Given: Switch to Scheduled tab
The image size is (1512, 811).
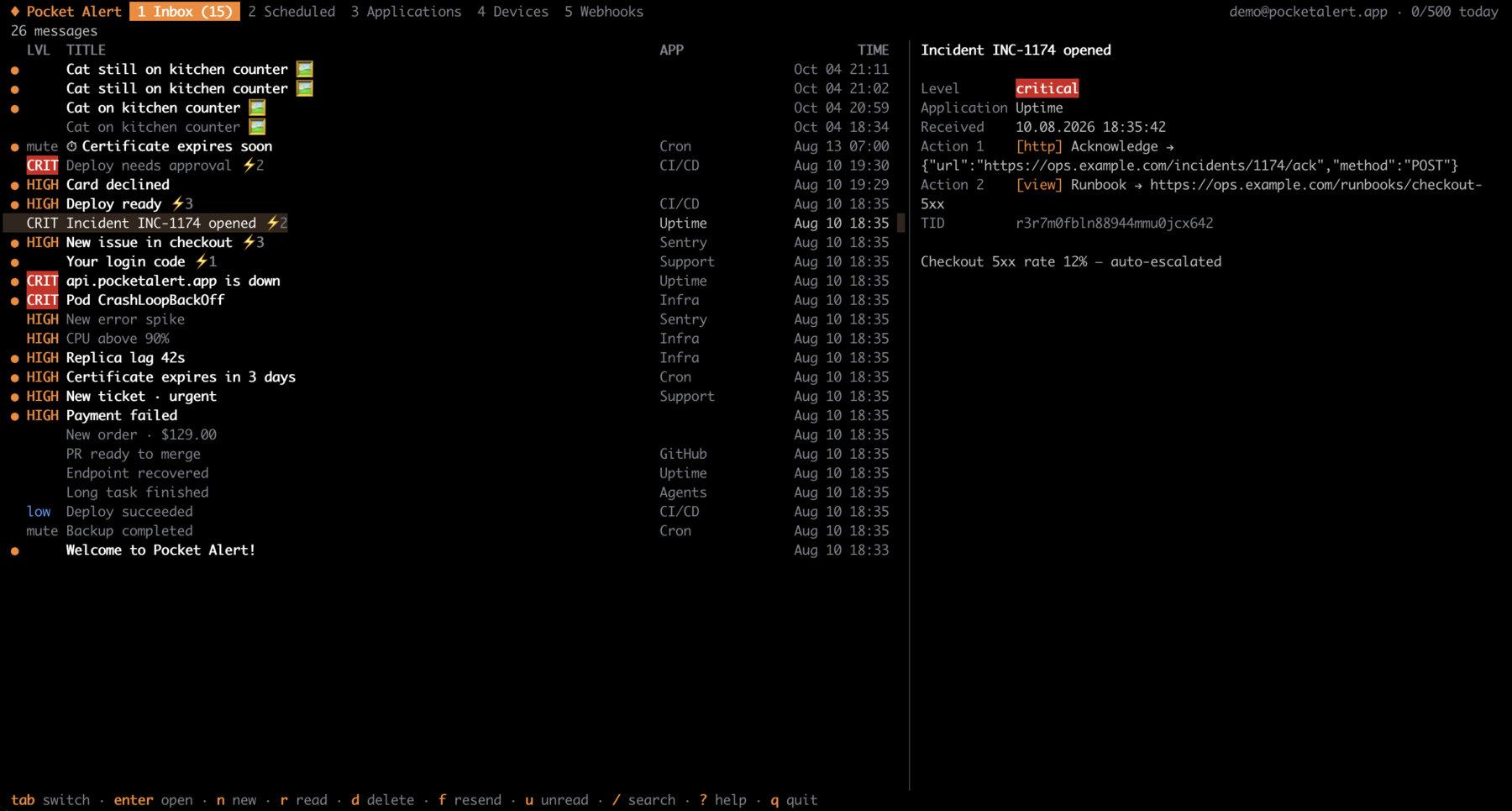Looking at the screenshot, I should [291, 12].
